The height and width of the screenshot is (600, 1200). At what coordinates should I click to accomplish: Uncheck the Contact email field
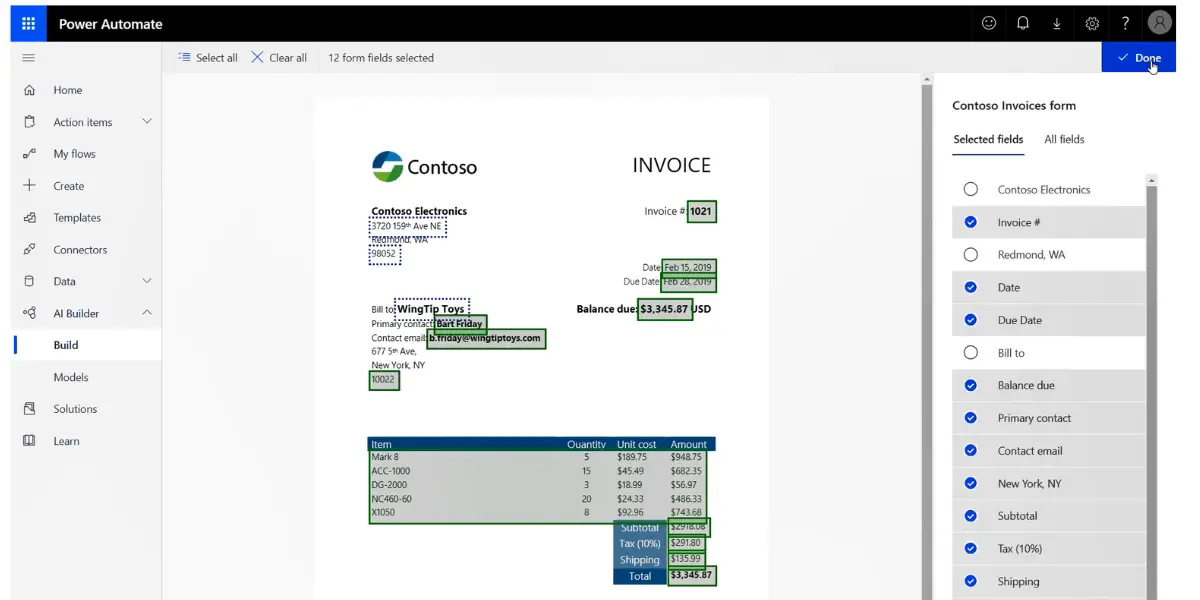pos(970,451)
